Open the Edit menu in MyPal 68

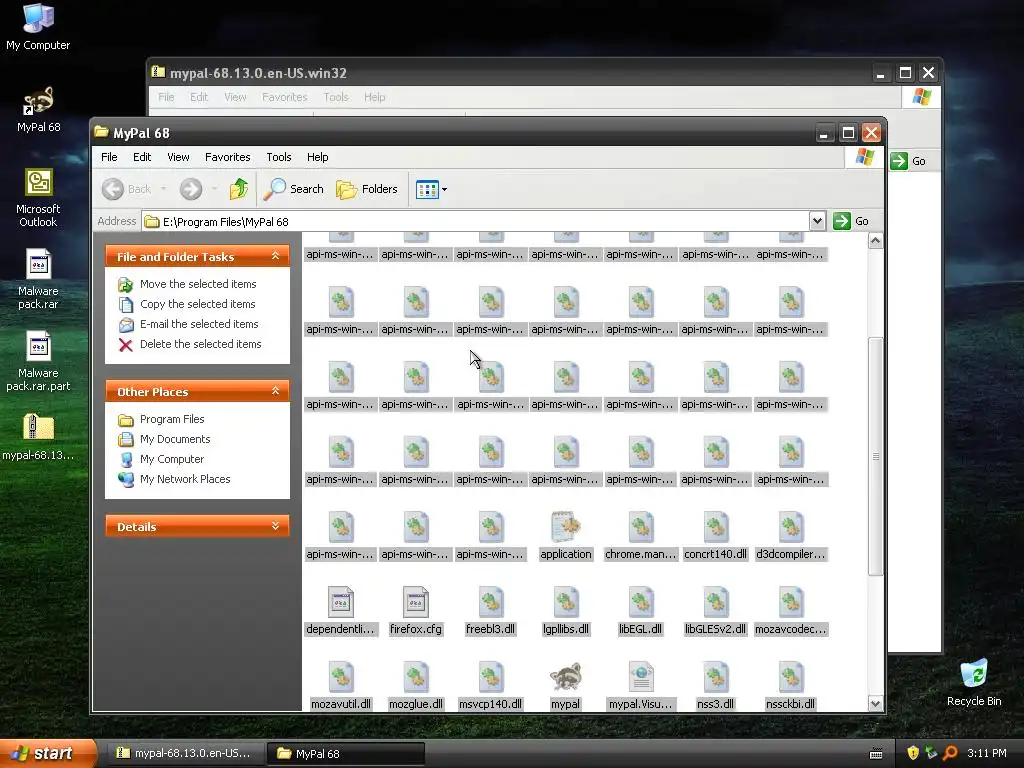coord(142,157)
